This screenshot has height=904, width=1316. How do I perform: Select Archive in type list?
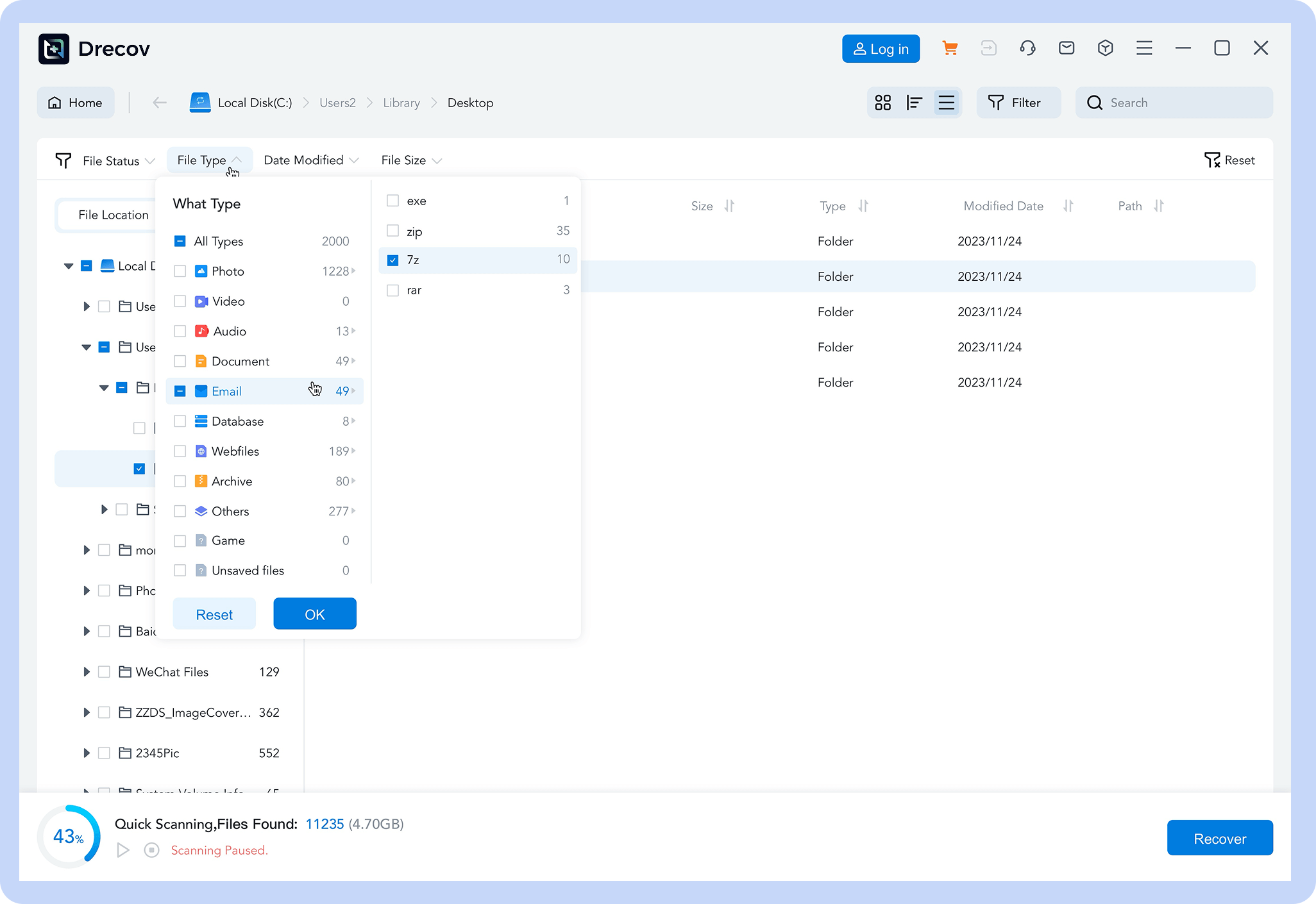tap(232, 481)
